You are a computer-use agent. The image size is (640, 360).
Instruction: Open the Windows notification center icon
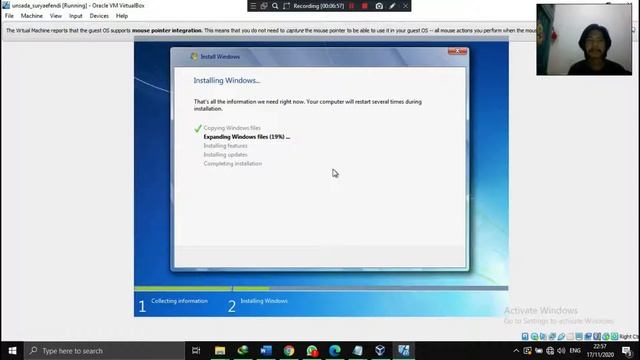pos(627,351)
